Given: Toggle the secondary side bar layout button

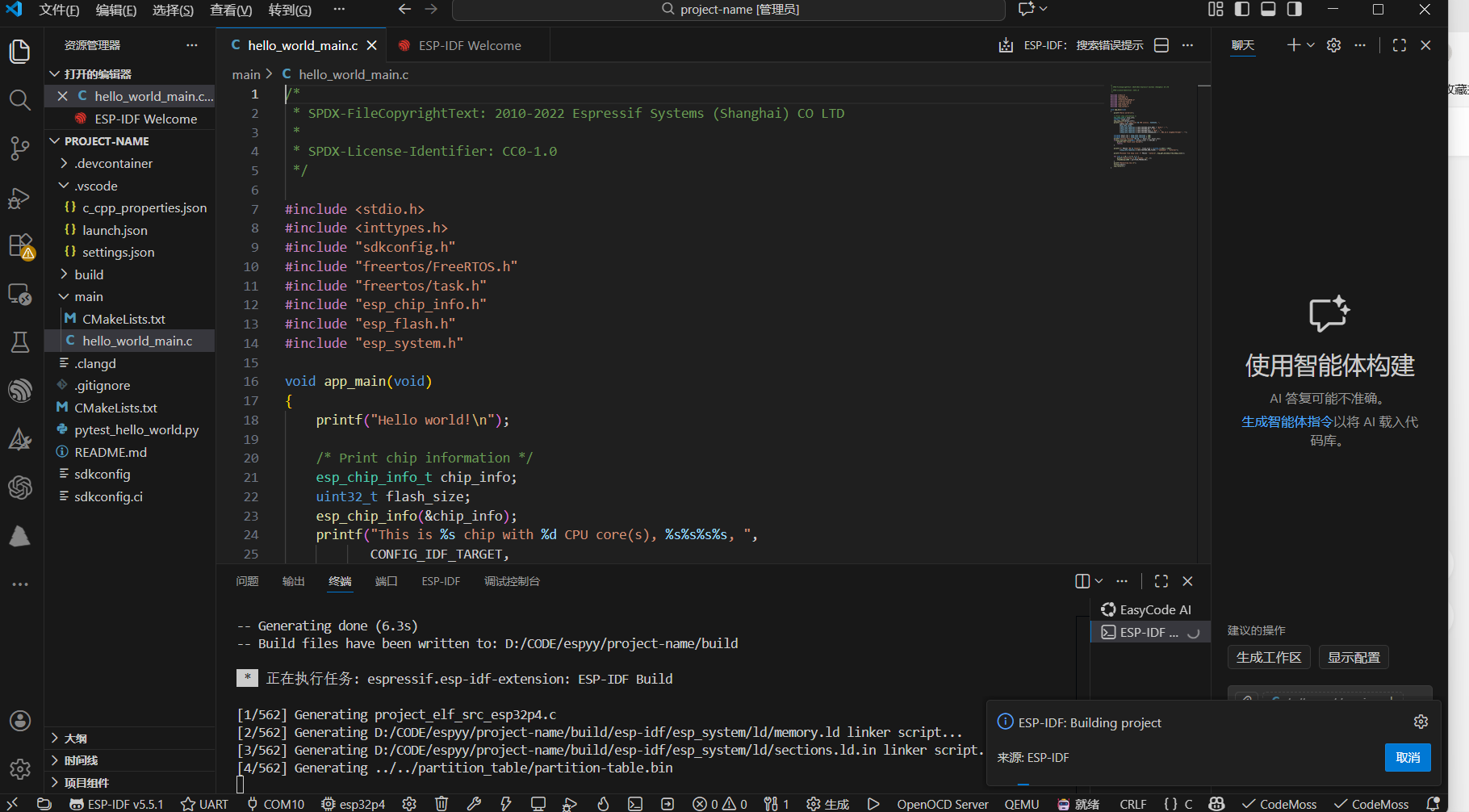Looking at the screenshot, I should point(1295,9).
